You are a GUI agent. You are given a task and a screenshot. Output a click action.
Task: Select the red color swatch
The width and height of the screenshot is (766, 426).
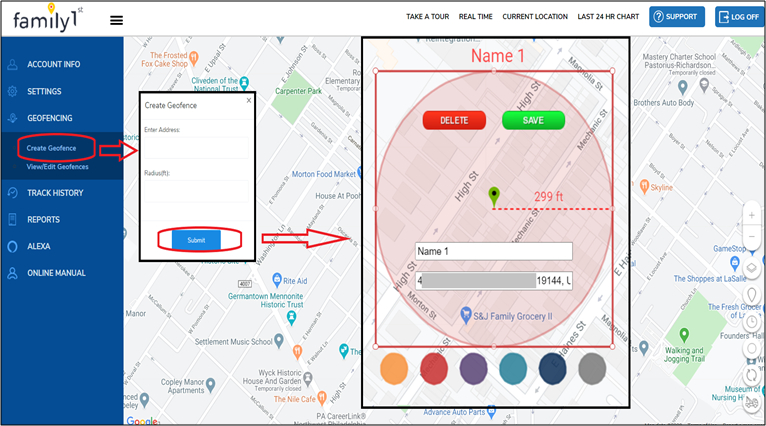434,369
